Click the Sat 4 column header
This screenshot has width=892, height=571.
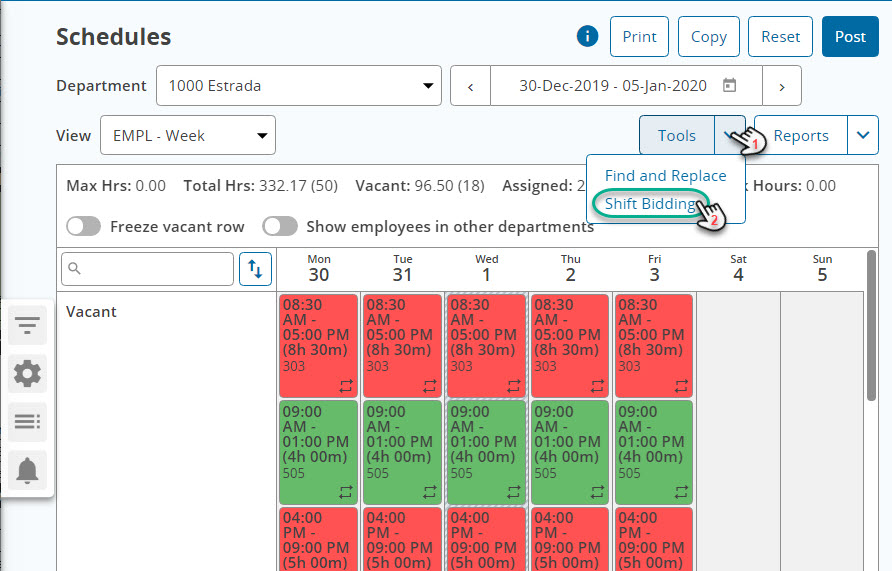coord(738,268)
